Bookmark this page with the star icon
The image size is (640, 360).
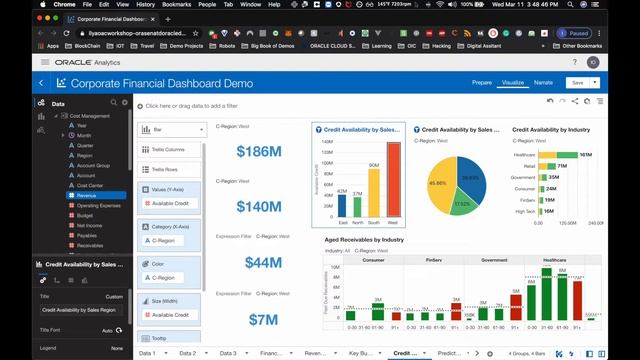[196, 33]
